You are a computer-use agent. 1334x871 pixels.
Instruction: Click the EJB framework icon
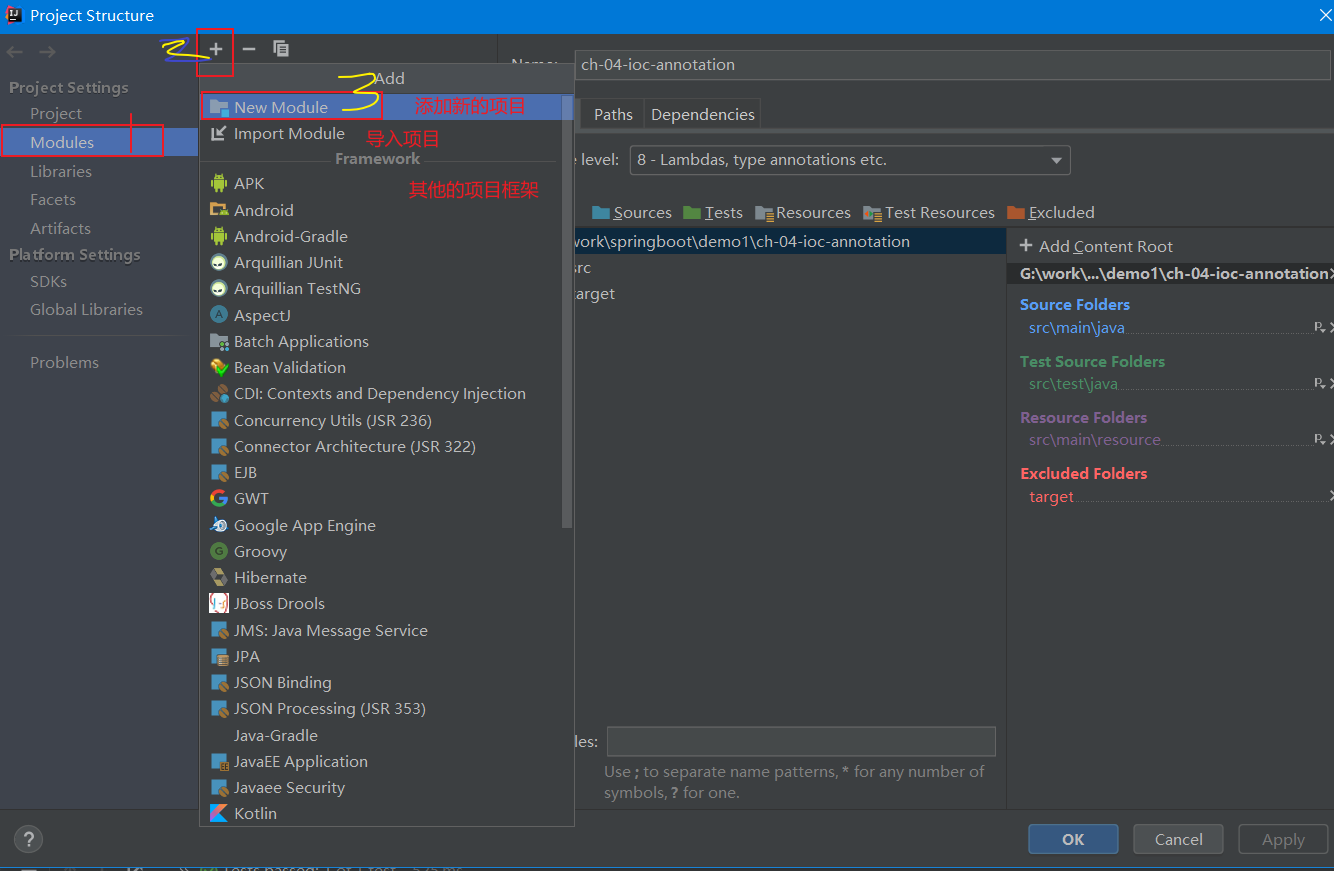click(x=219, y=472)
